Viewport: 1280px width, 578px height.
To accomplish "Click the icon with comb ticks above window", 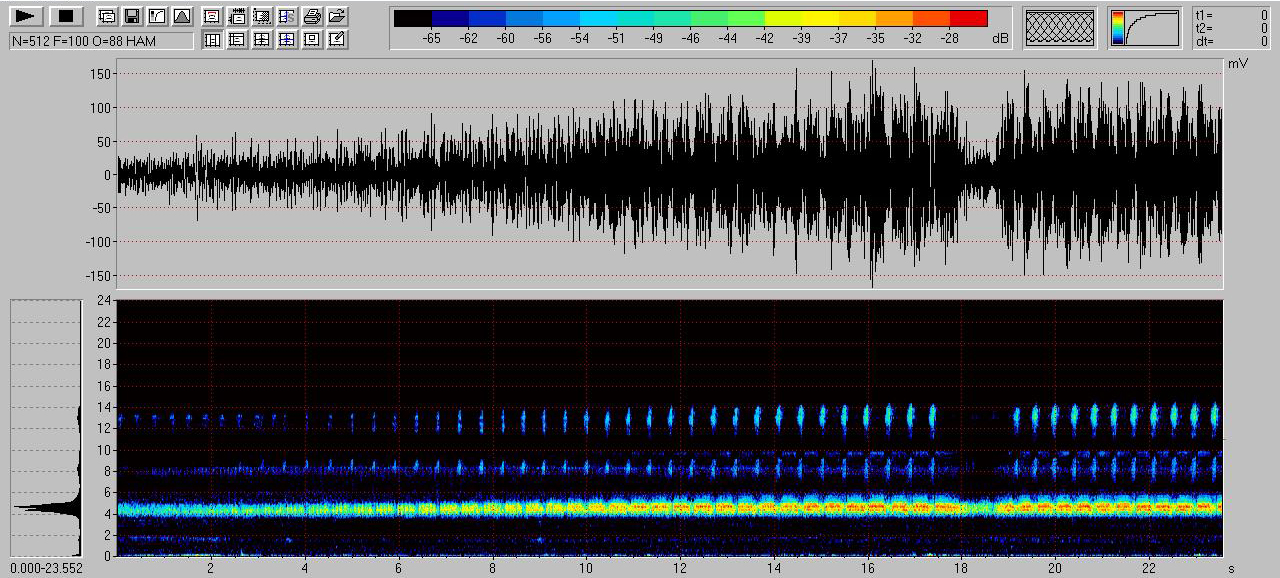I will 237,16.
